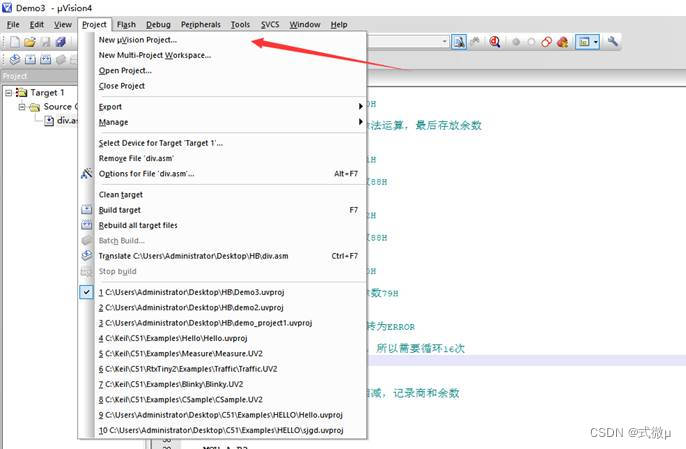The image size is (686, 449).
Task: Open recent project 2 demo2.uvproj
Action: 223,308
